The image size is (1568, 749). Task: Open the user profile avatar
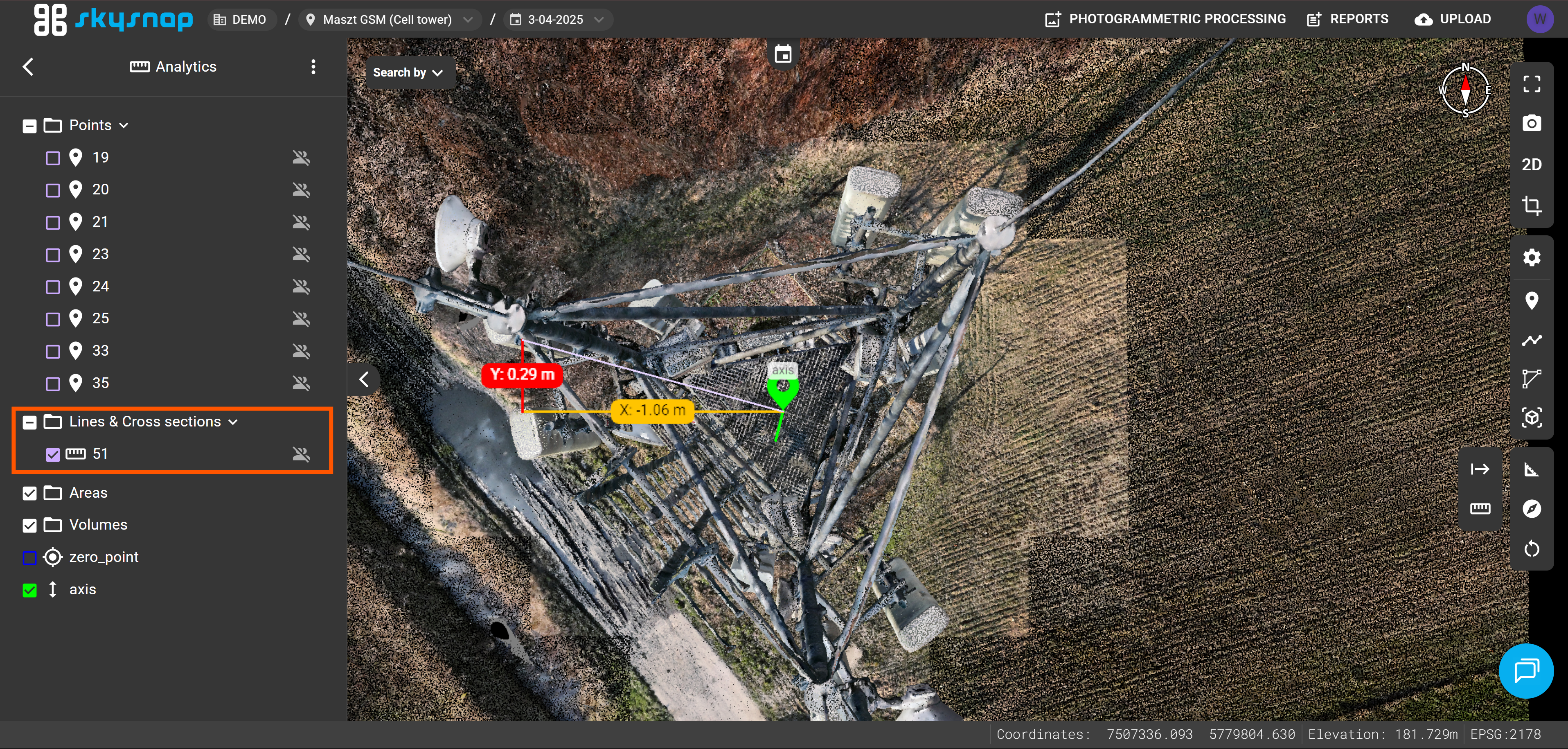tap(1539, 20)
